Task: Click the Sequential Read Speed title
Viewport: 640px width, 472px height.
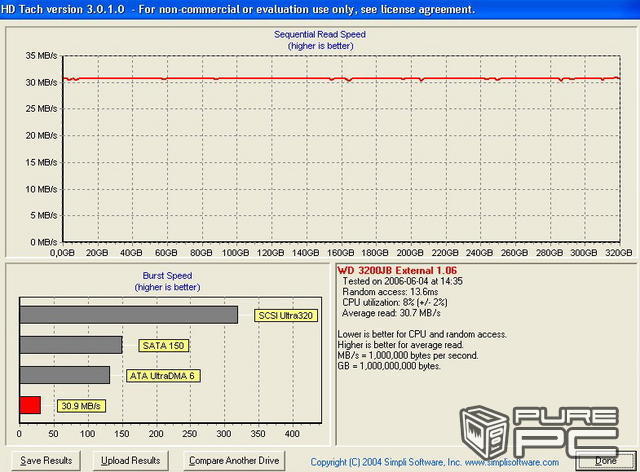Action: [320, 35]
